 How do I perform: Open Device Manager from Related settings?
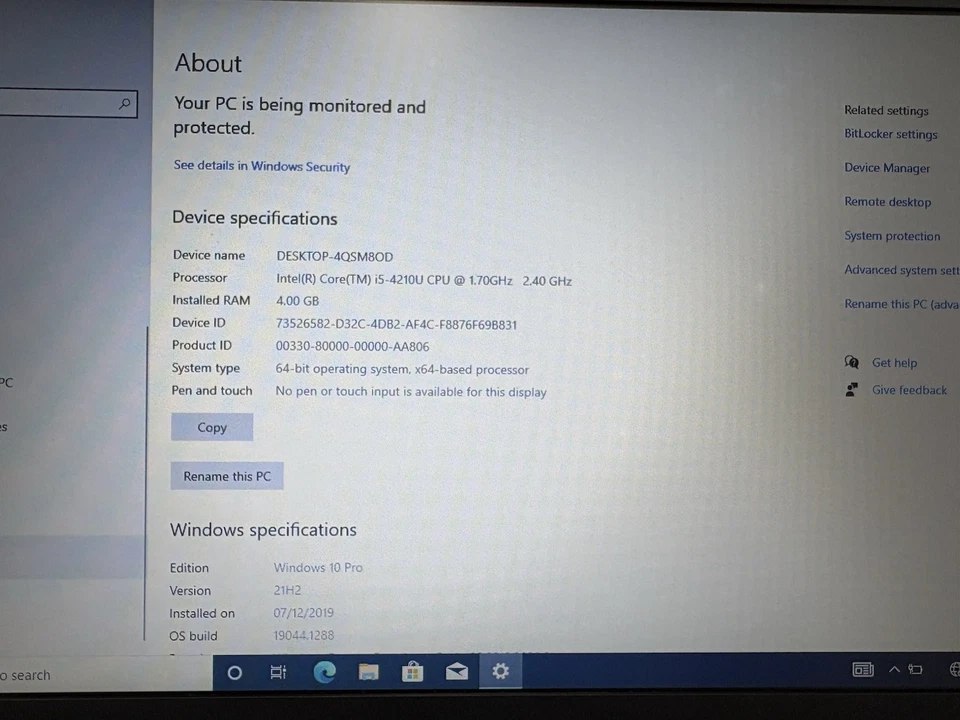[x=887, y=168]
